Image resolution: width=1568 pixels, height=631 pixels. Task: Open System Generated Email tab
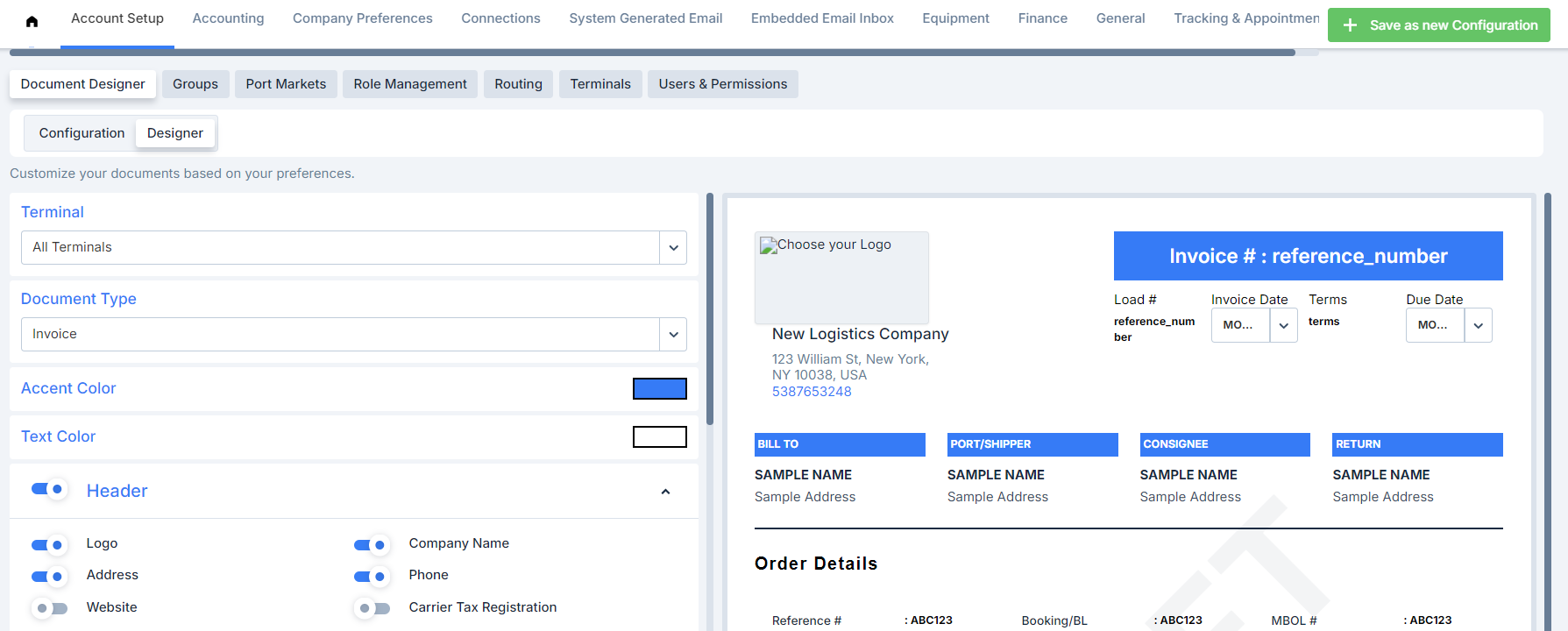646,18
